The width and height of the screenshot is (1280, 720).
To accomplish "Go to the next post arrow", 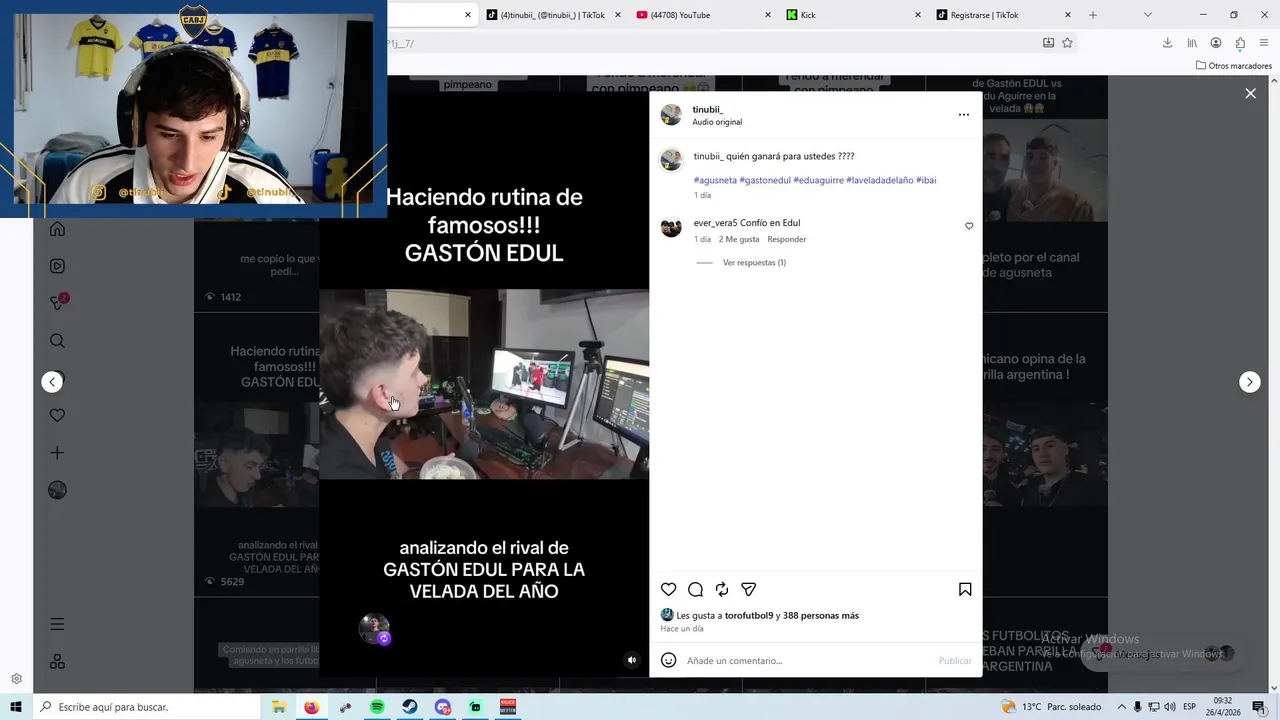I will point(1250,382).
